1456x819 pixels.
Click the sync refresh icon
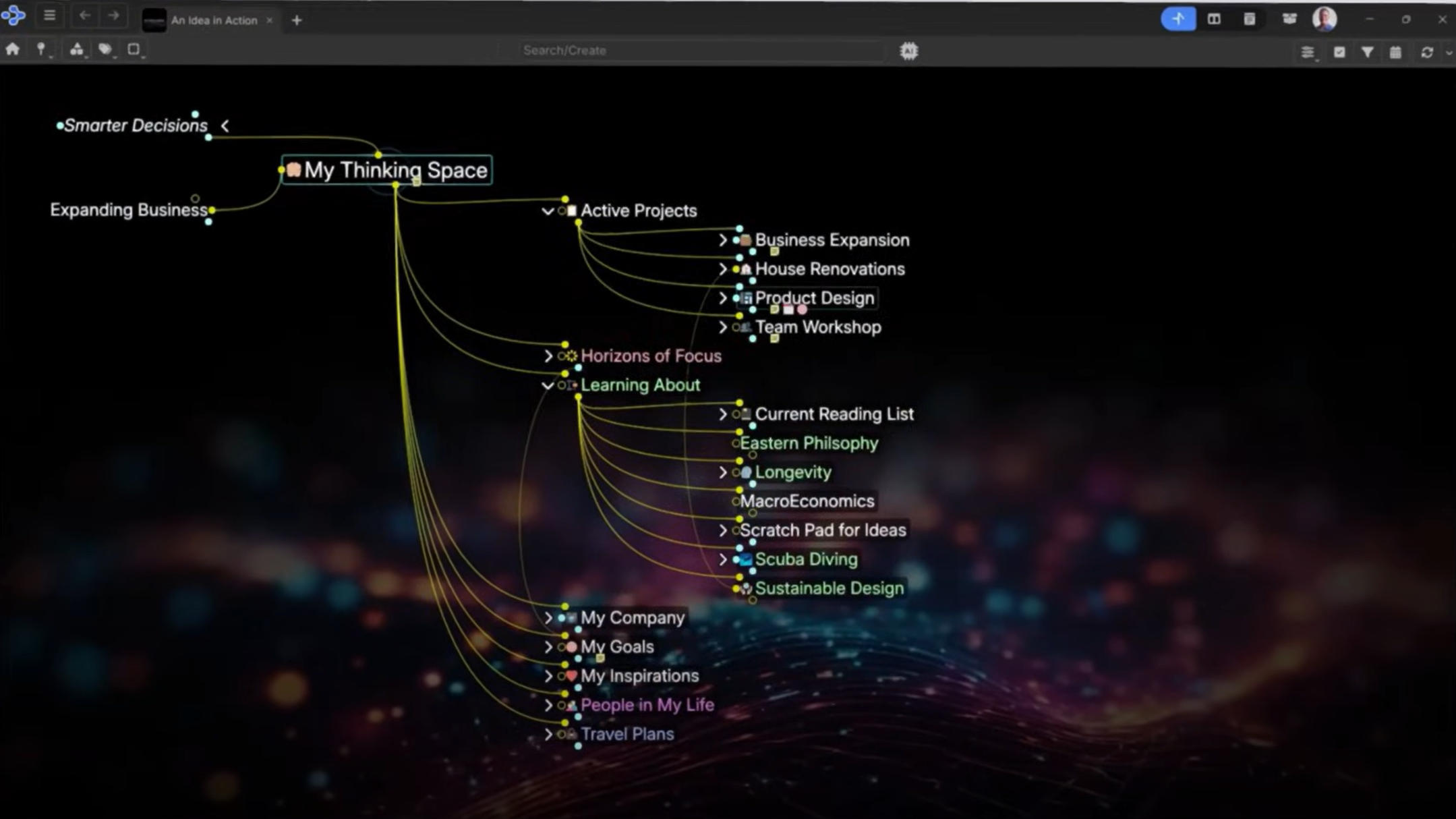(1426, 52)
